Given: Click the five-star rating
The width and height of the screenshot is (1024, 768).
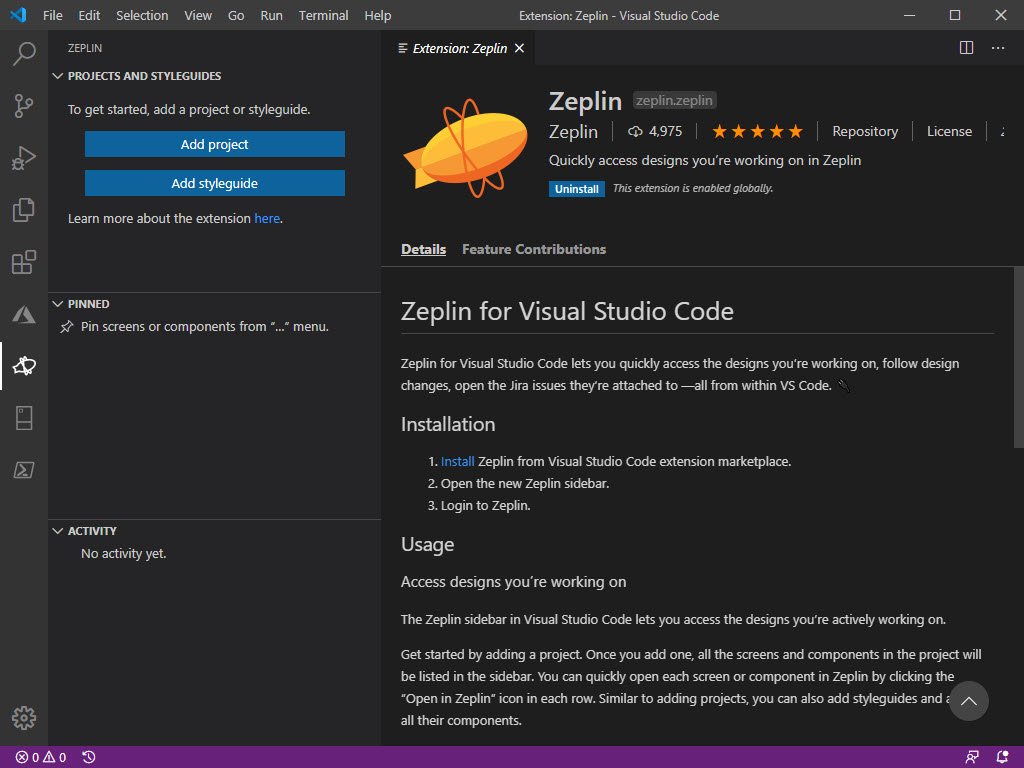Looking at the screenshot, I should (758, 131).
